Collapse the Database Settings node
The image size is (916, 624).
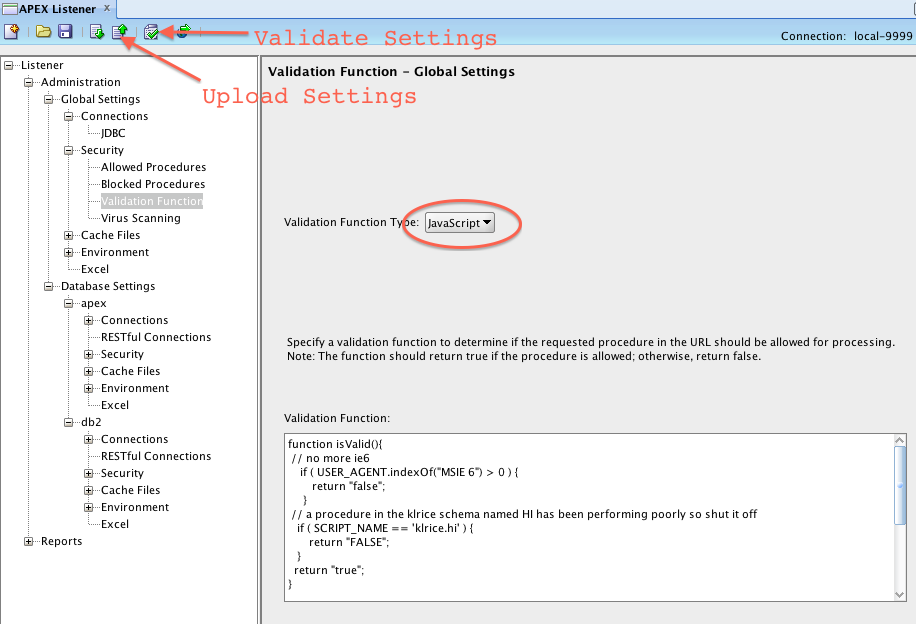(x=48, y=286)
